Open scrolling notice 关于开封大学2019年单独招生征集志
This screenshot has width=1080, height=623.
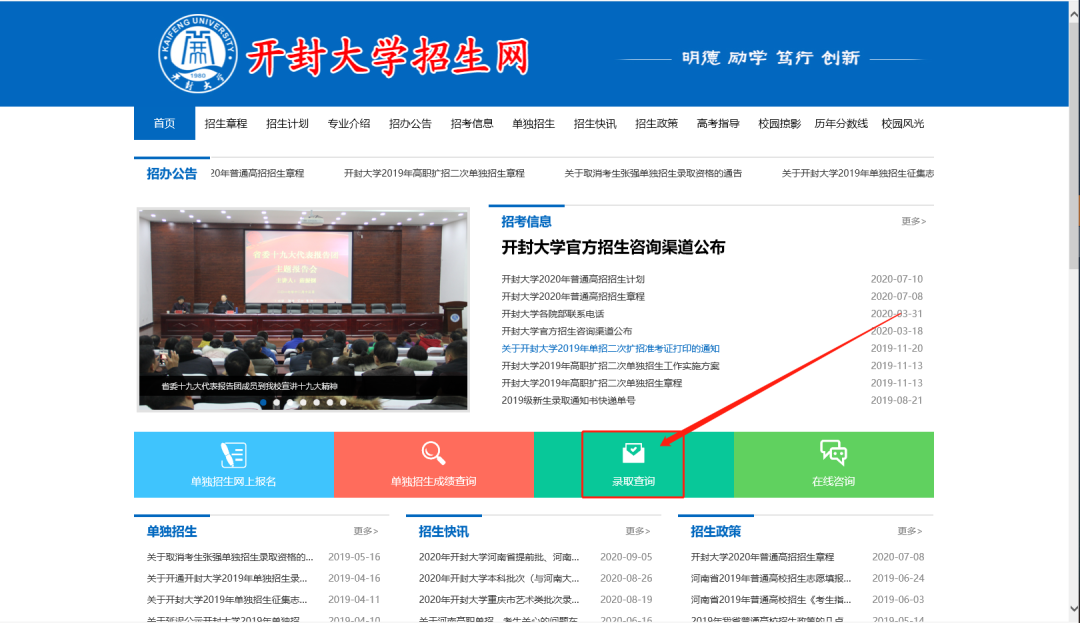point(858,173)
